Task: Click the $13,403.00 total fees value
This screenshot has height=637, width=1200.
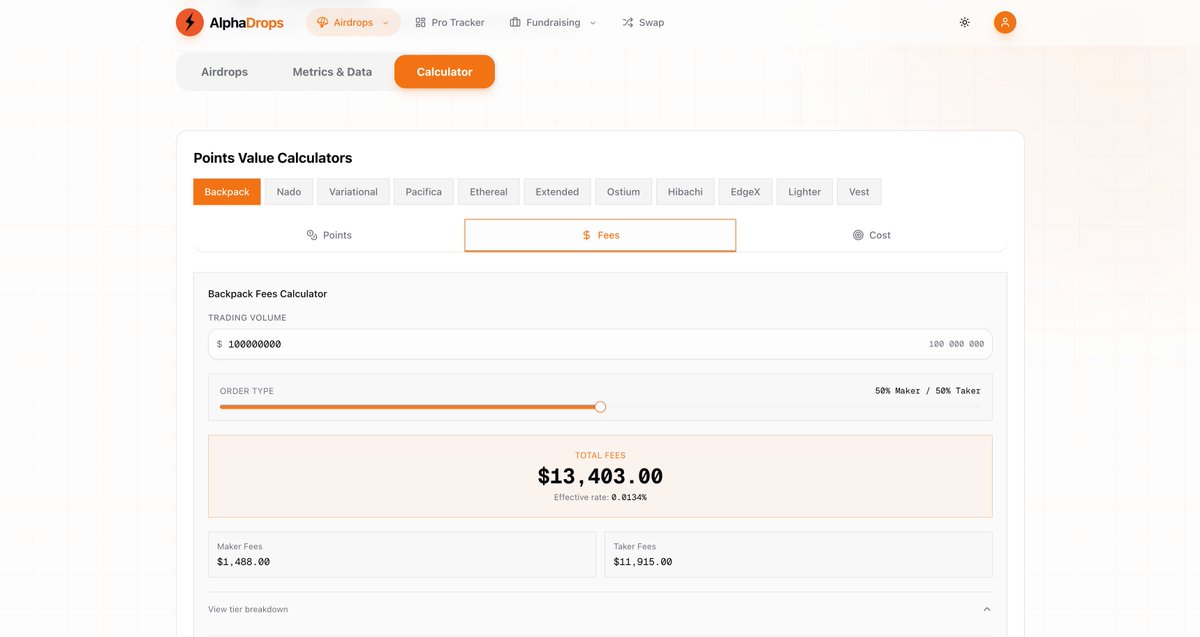Action: (x=600, y=477)
